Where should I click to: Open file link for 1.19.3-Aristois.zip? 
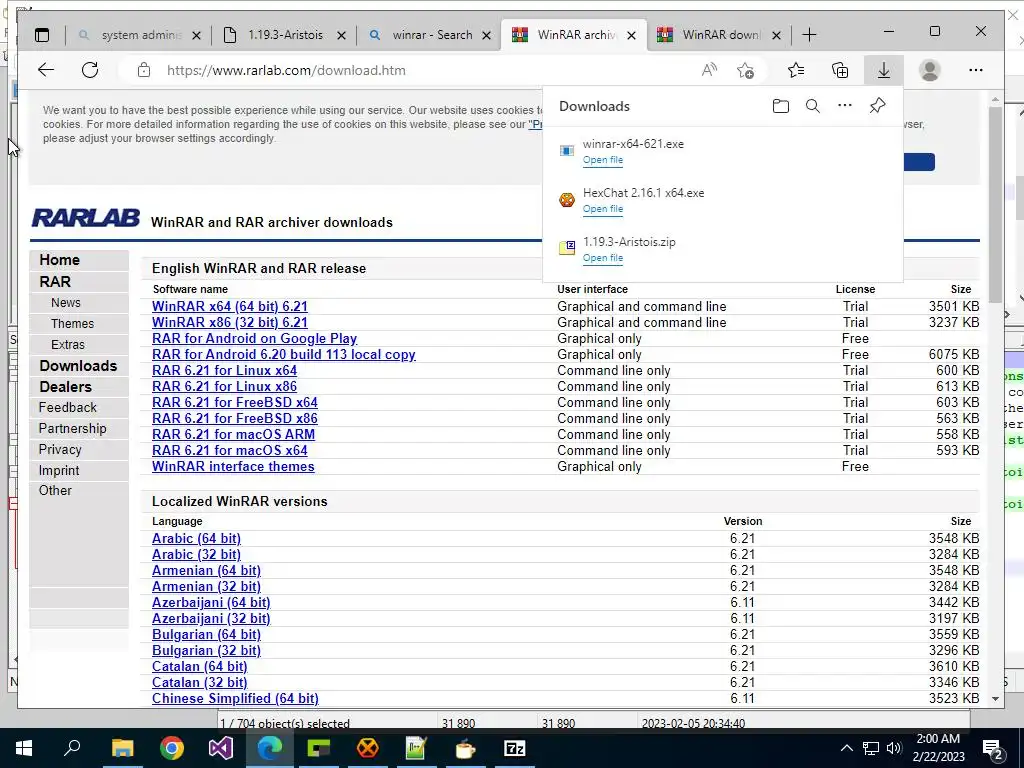click(x=602, y=258)
